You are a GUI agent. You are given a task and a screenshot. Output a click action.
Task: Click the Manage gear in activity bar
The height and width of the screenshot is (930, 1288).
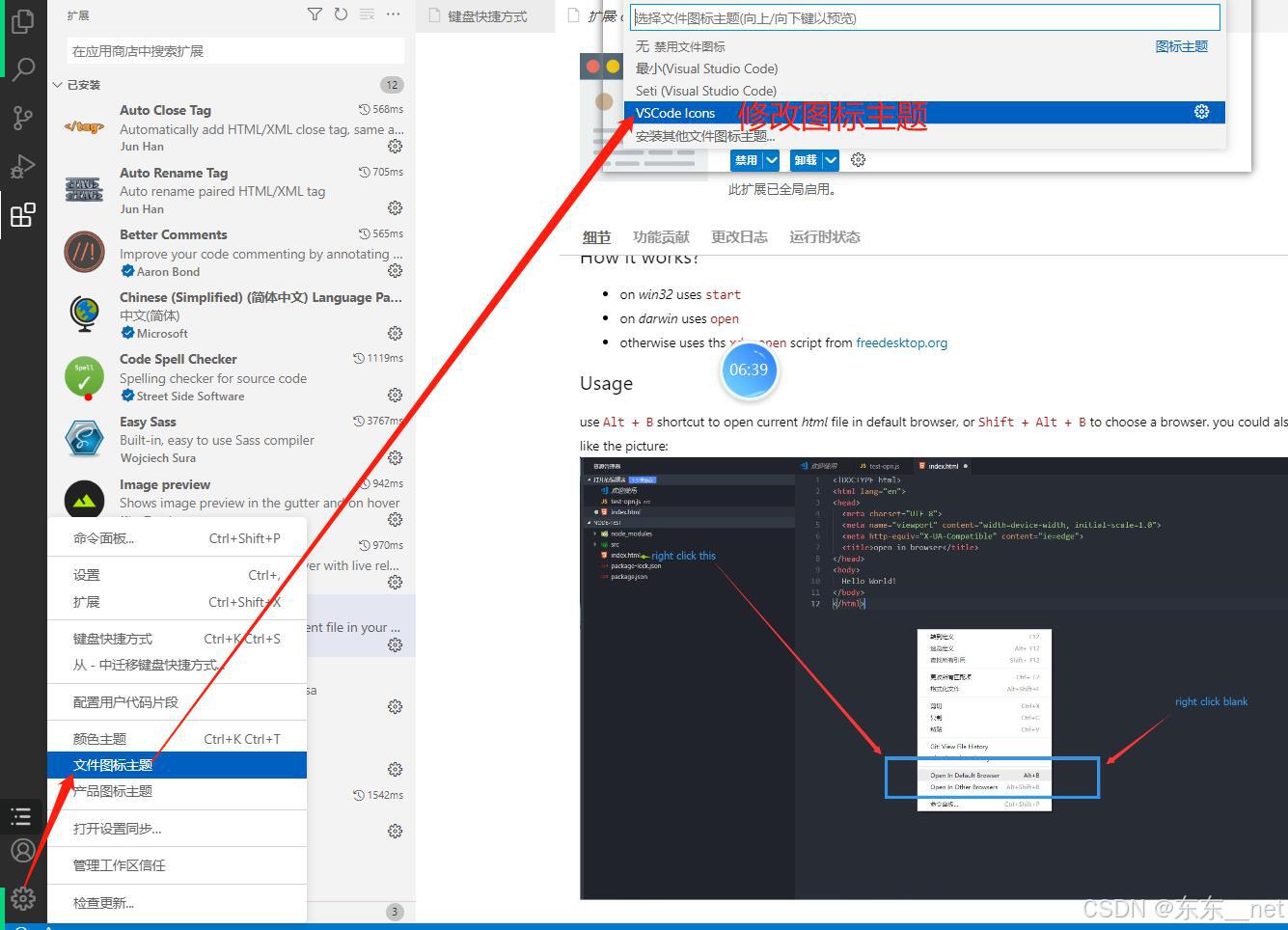click(x=22, y=898)
